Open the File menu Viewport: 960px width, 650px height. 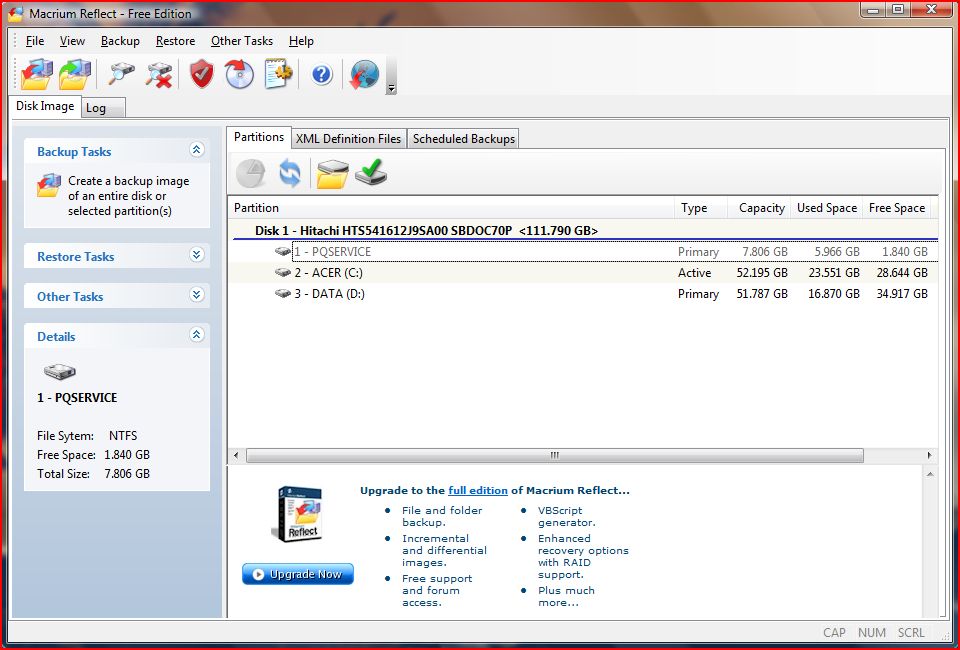point(35,41)
